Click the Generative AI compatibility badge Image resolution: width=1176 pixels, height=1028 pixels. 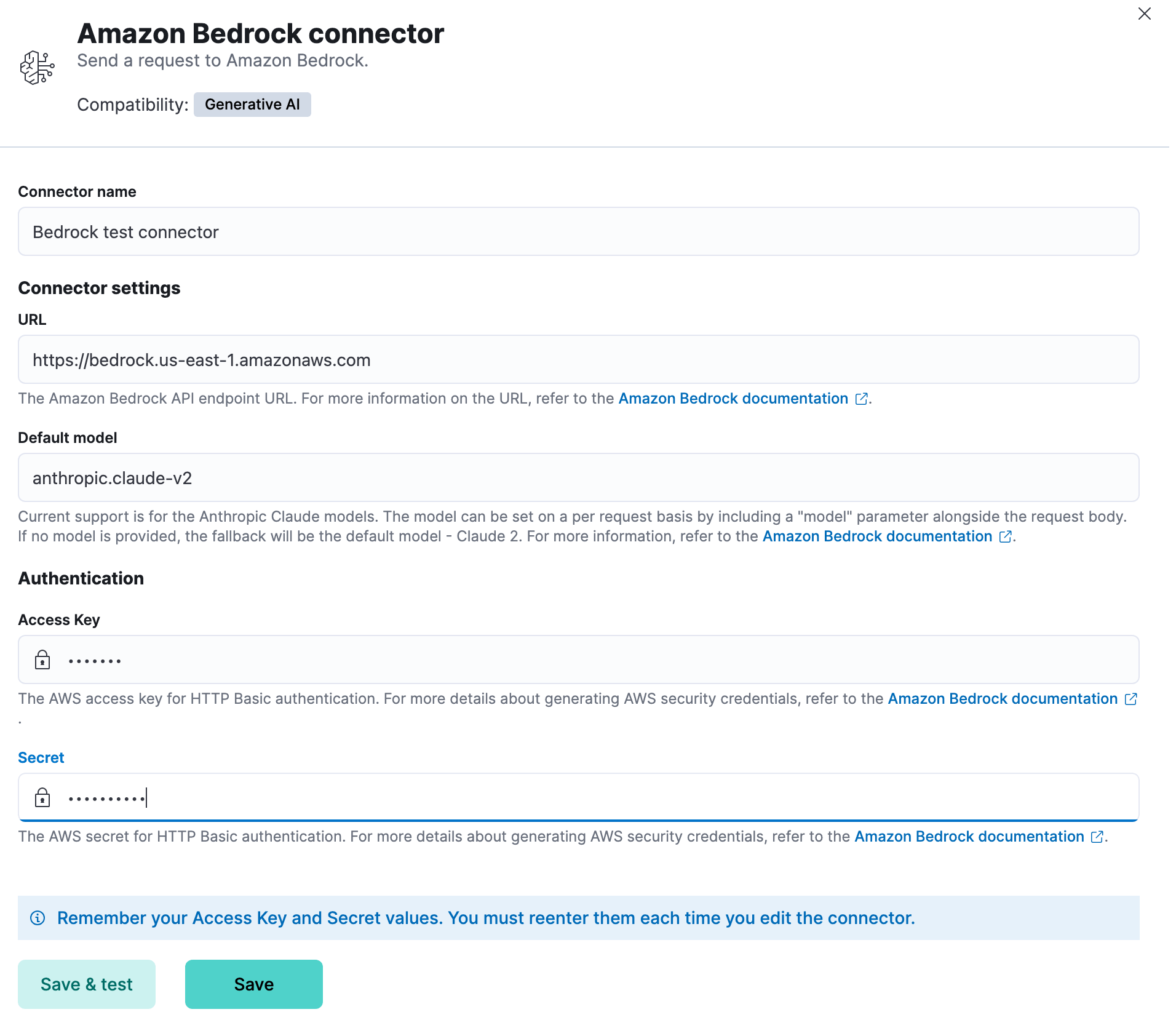[252, 104]
